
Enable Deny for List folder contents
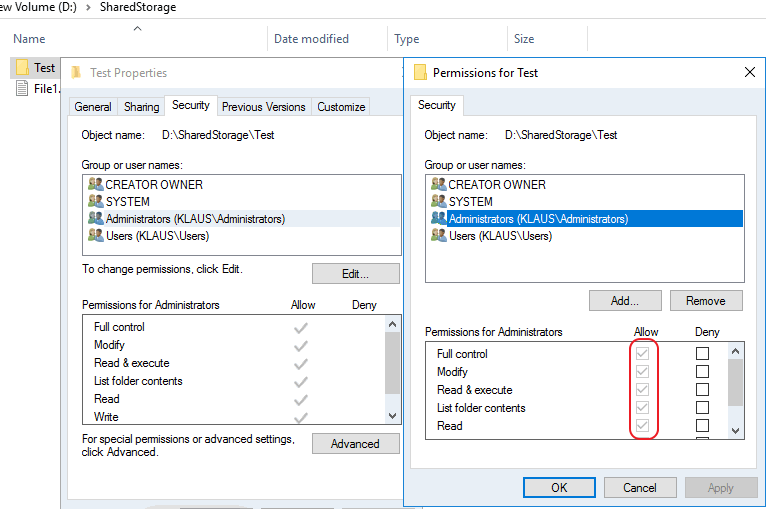[703, 408]
